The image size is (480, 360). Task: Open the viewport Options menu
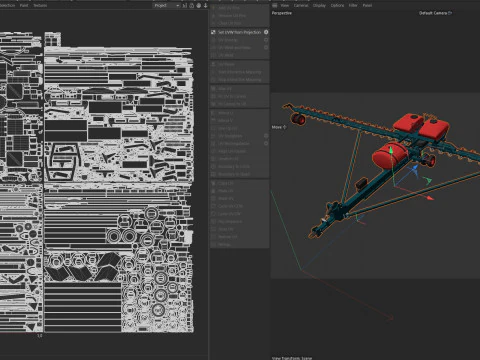[337, 5]
